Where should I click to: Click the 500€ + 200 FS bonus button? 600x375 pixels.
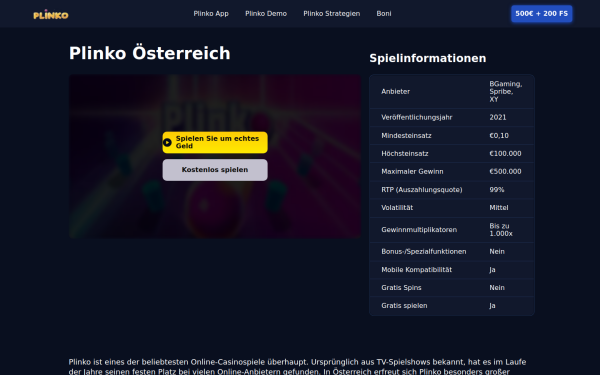click(541, 14)
